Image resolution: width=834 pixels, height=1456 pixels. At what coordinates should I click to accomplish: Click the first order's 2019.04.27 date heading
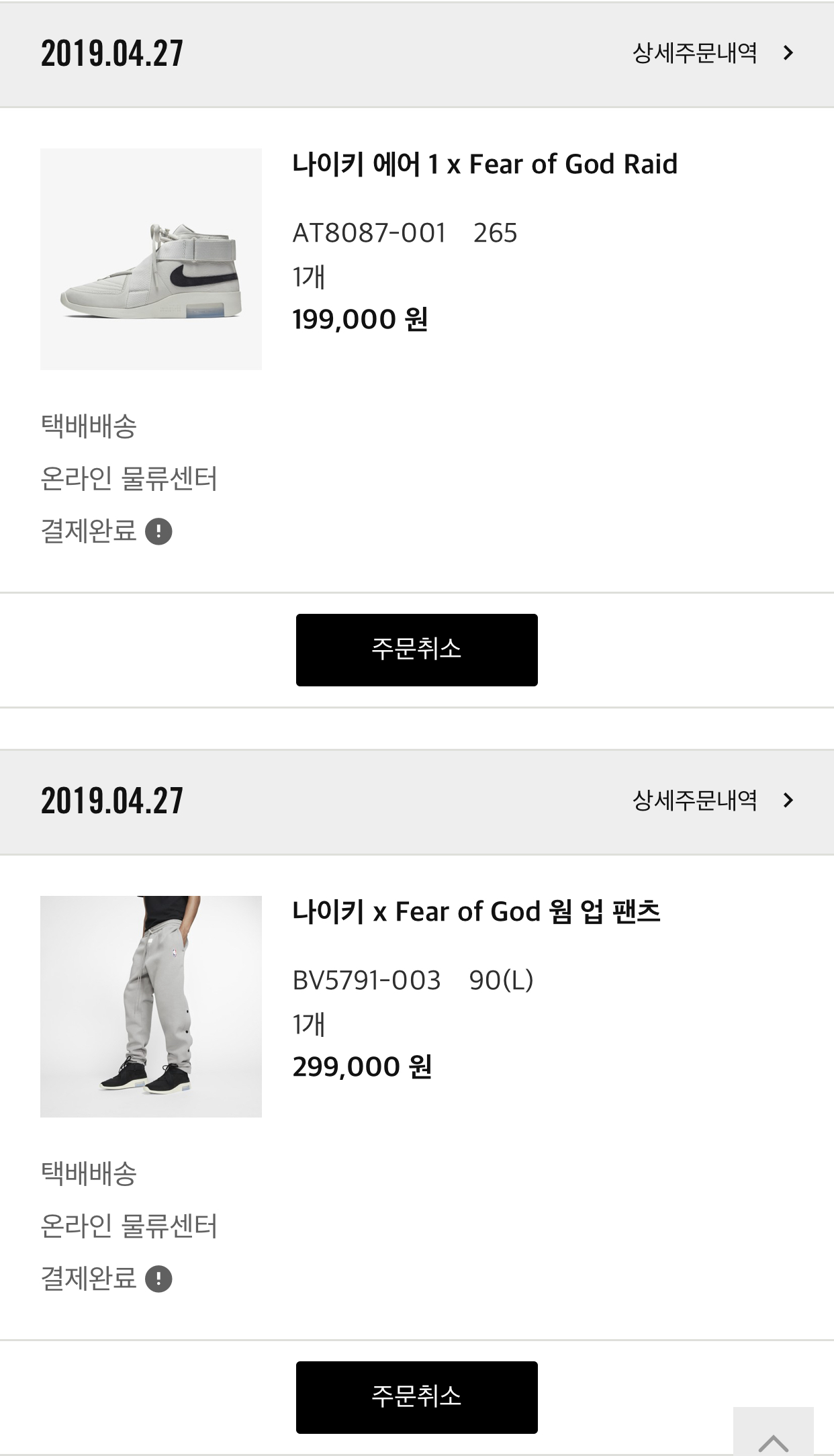[x=111, y=54]
